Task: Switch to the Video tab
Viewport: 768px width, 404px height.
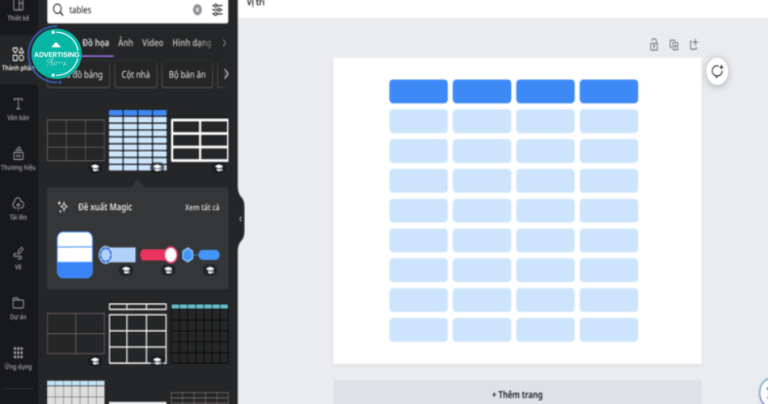Action: pos(152,43)
